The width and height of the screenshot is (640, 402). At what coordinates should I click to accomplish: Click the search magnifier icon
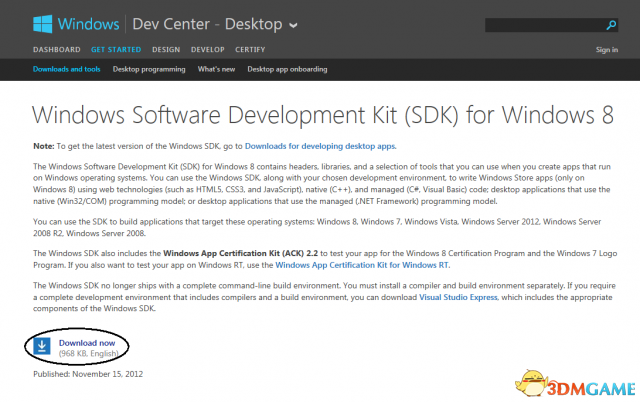(611, 25)
